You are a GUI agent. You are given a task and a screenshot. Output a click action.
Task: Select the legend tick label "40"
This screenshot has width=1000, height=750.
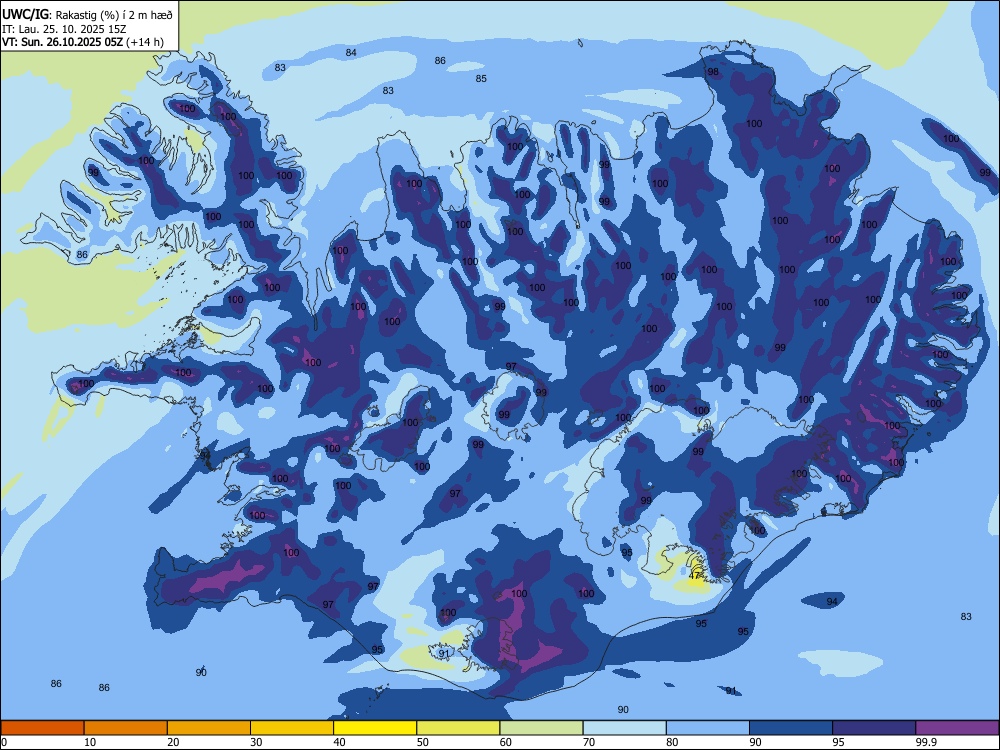point(339,742)
